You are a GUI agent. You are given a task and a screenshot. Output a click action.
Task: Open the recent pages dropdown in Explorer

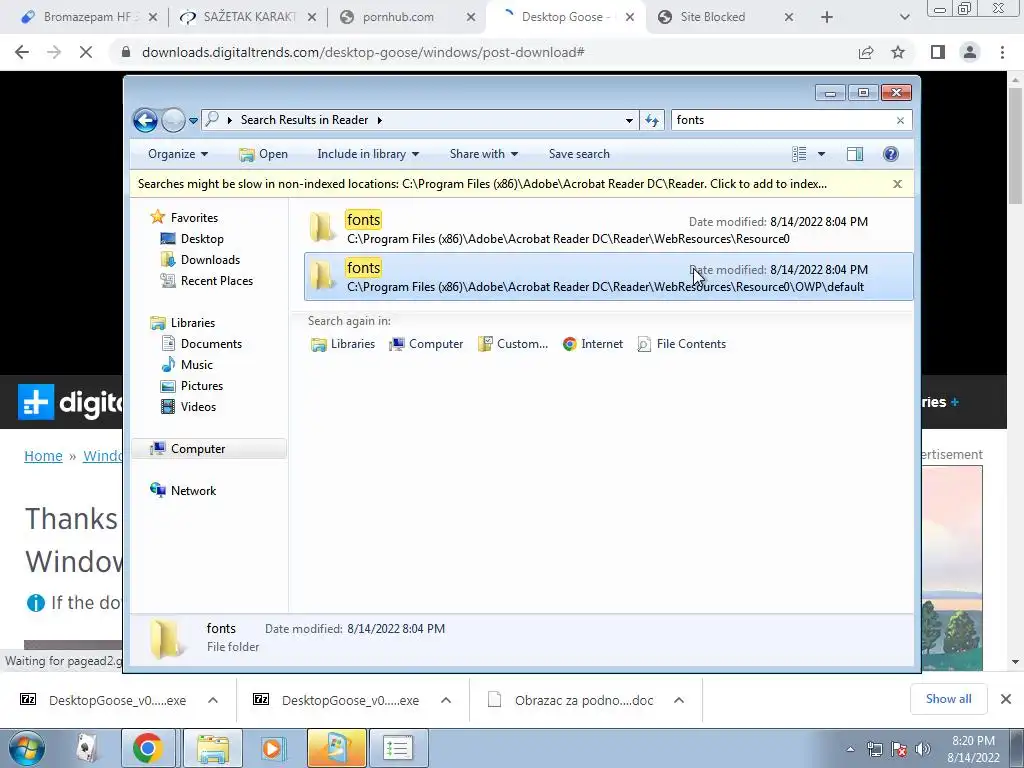[x=193, y=121]
